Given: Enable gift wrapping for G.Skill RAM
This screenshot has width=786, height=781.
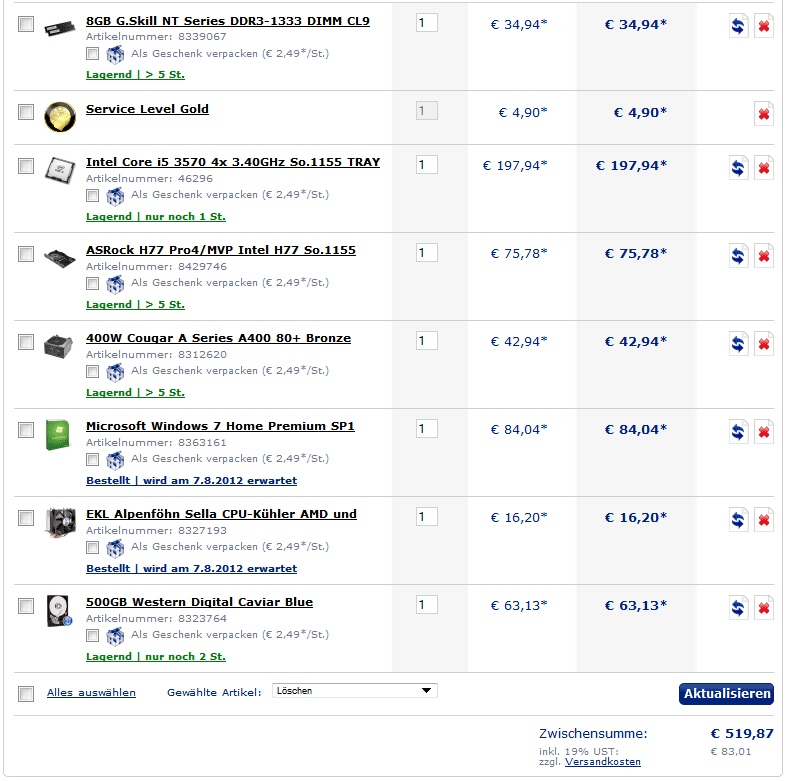Looking at the screenshot, I should point(93,54).
